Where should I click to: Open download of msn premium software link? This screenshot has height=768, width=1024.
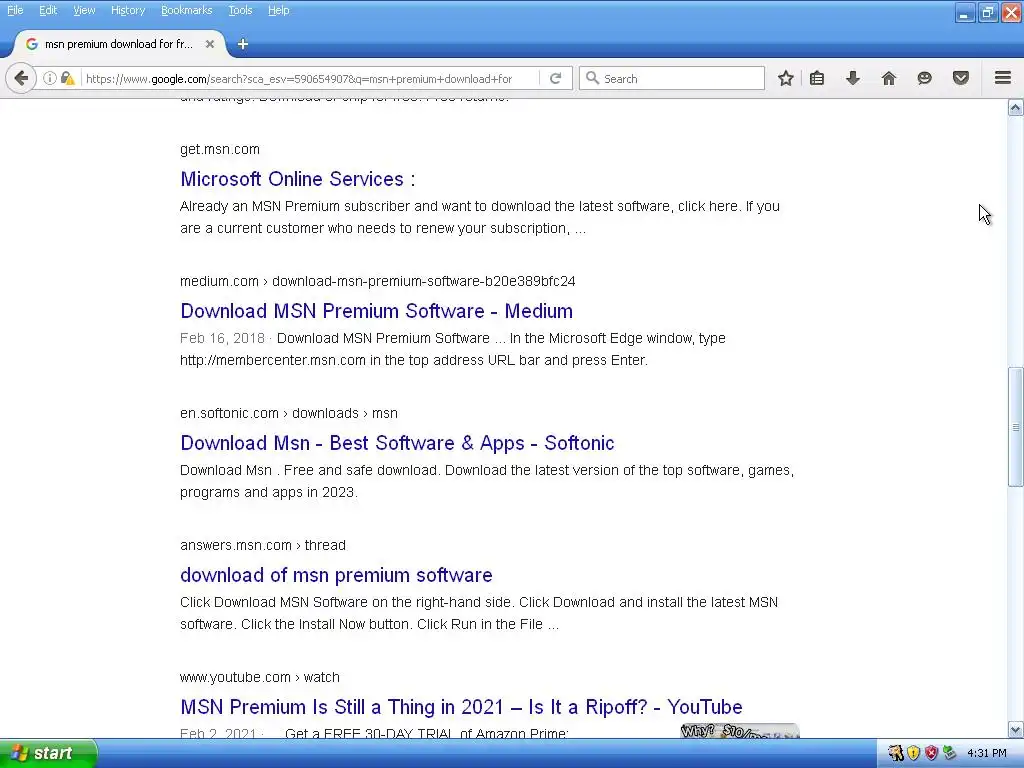[336, 575]
